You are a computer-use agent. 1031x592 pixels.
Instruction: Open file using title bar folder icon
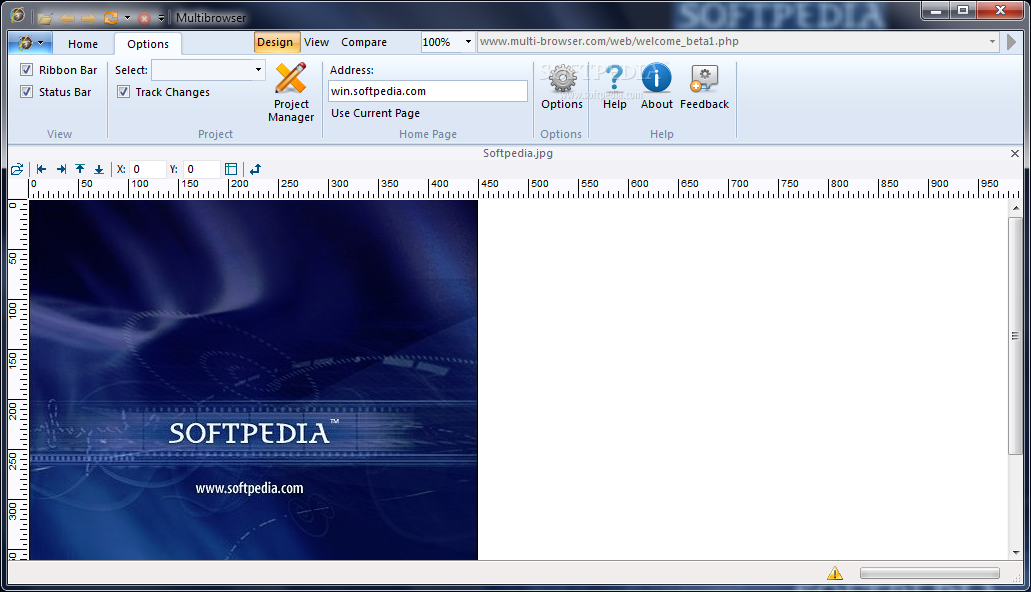coord(45,18)
